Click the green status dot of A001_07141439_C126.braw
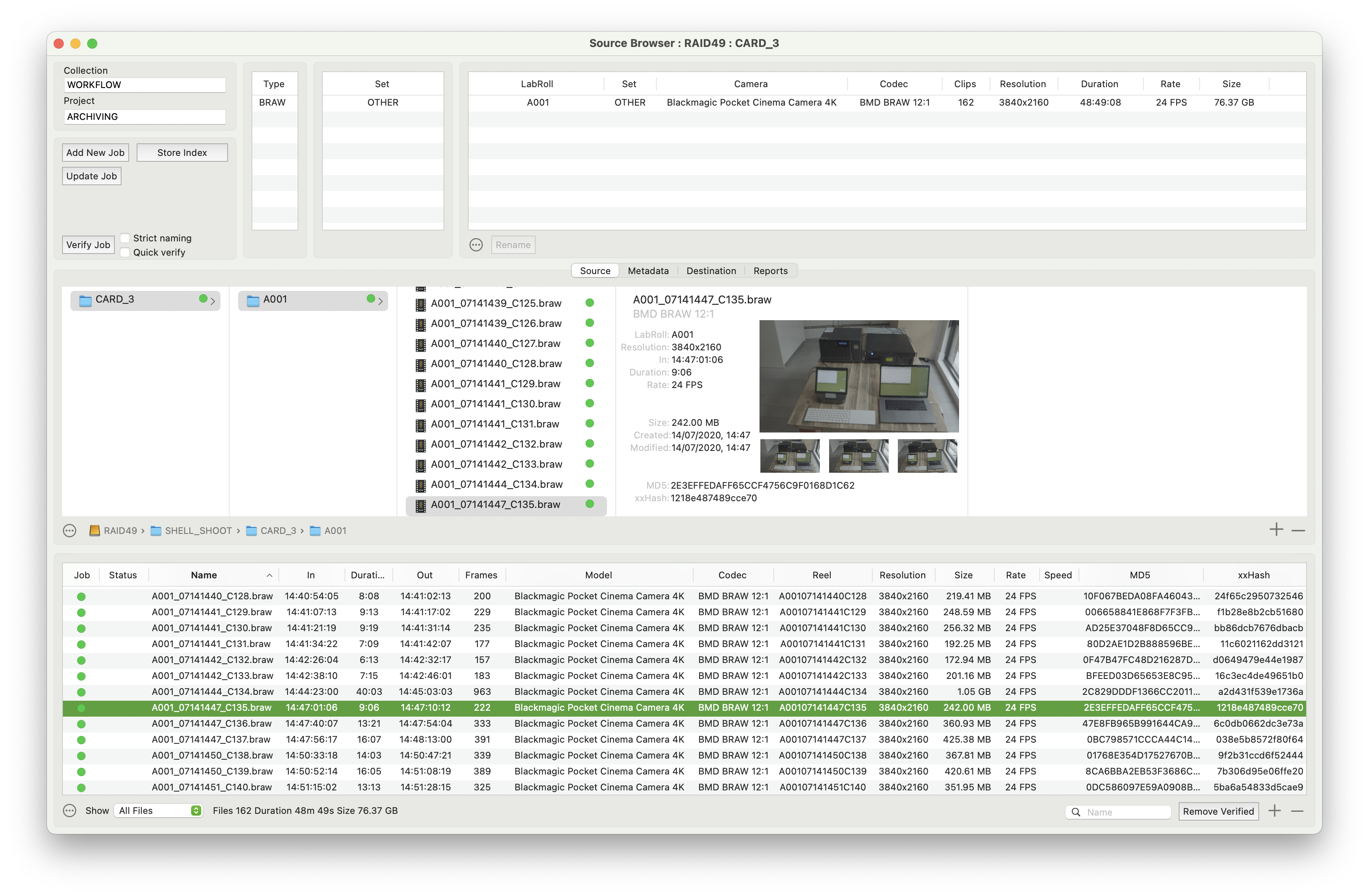 590,323
